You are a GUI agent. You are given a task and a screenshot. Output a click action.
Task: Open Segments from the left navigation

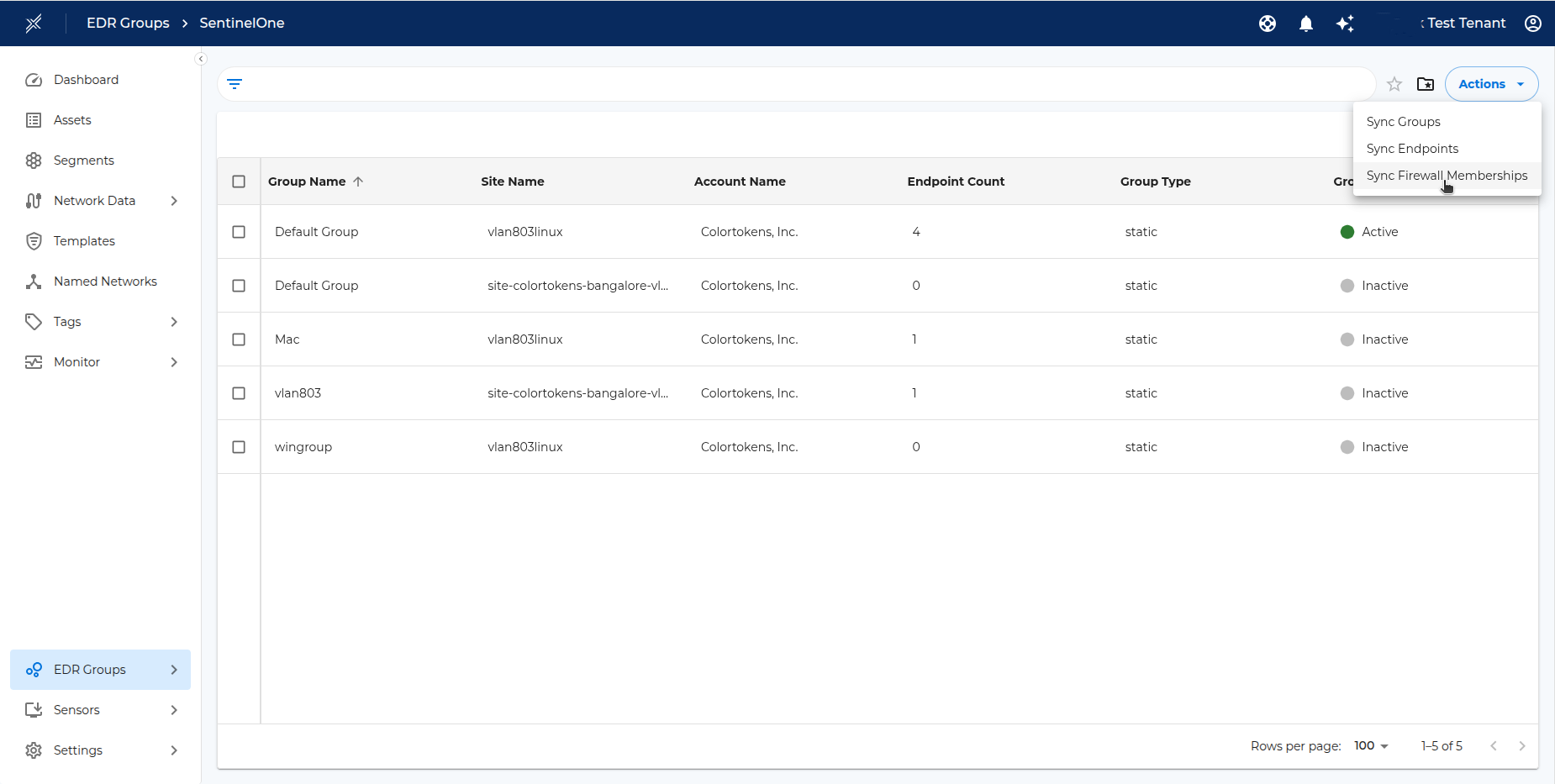point(83,160)
